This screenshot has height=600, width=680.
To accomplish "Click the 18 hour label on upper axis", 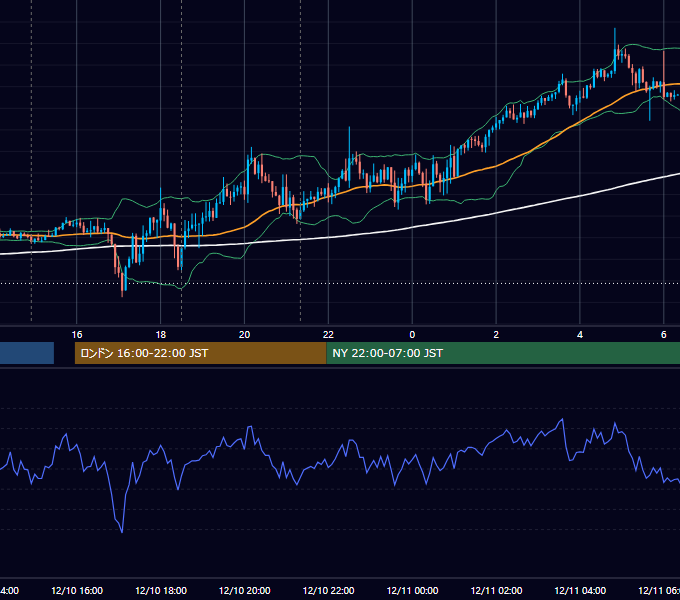I will (161, 335).
